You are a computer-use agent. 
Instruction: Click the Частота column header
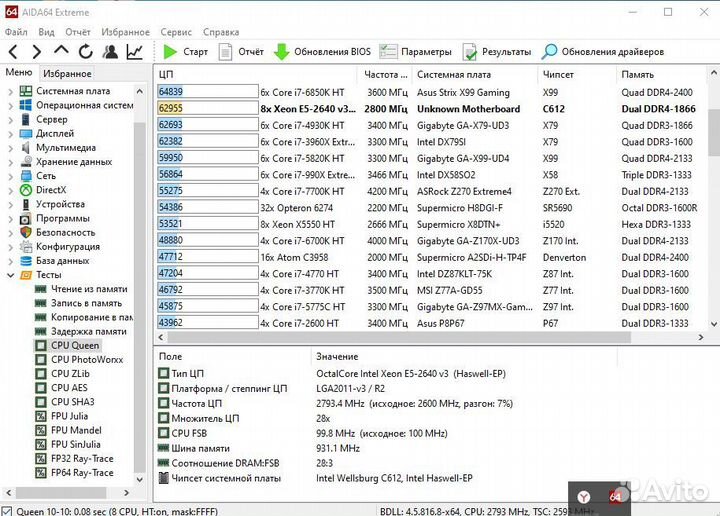[385, 74]
